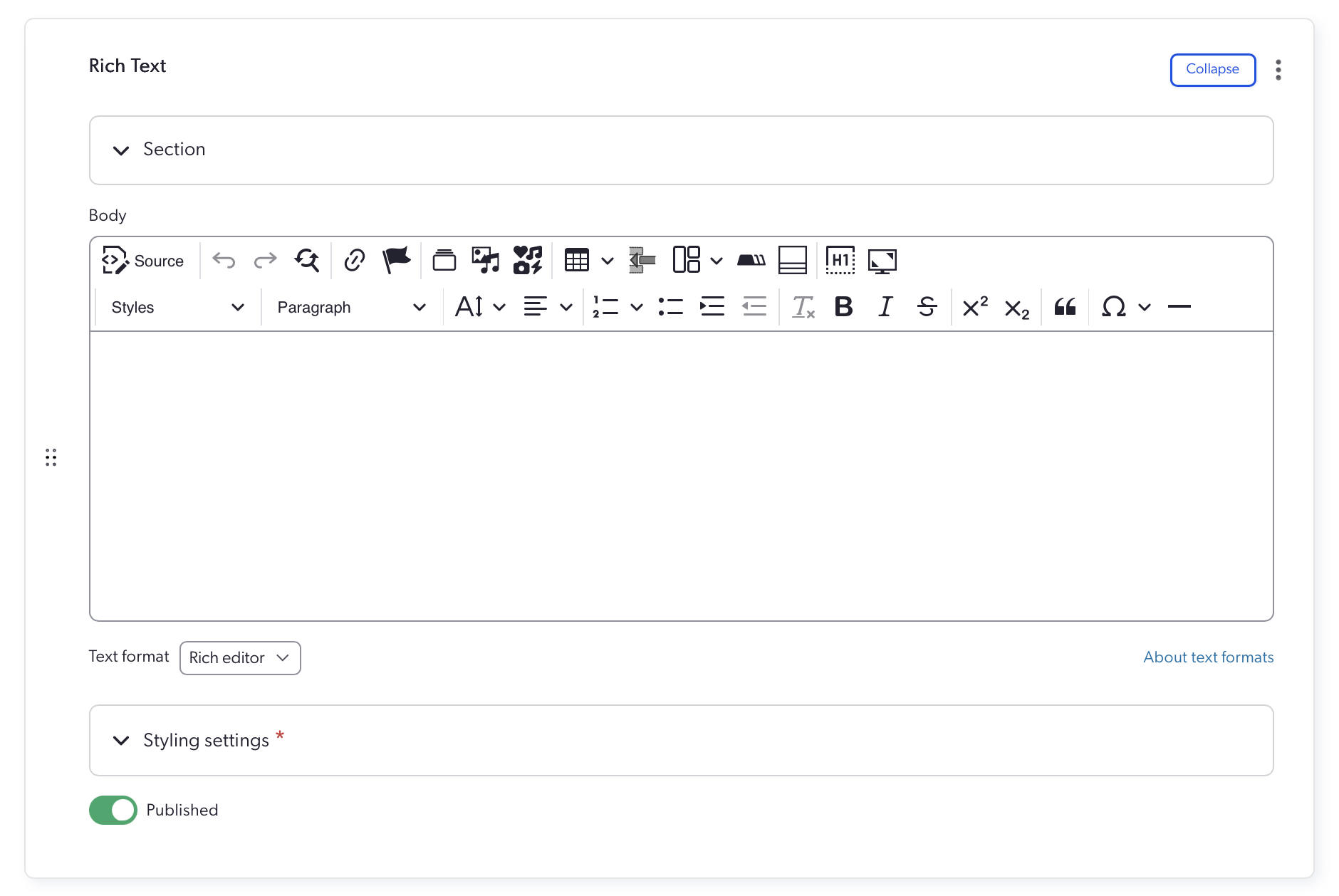Image resolution: width=1339 pixels, height=896 pixels.
Task: Insert special character with omega icon
Action: coord(1114,308)
